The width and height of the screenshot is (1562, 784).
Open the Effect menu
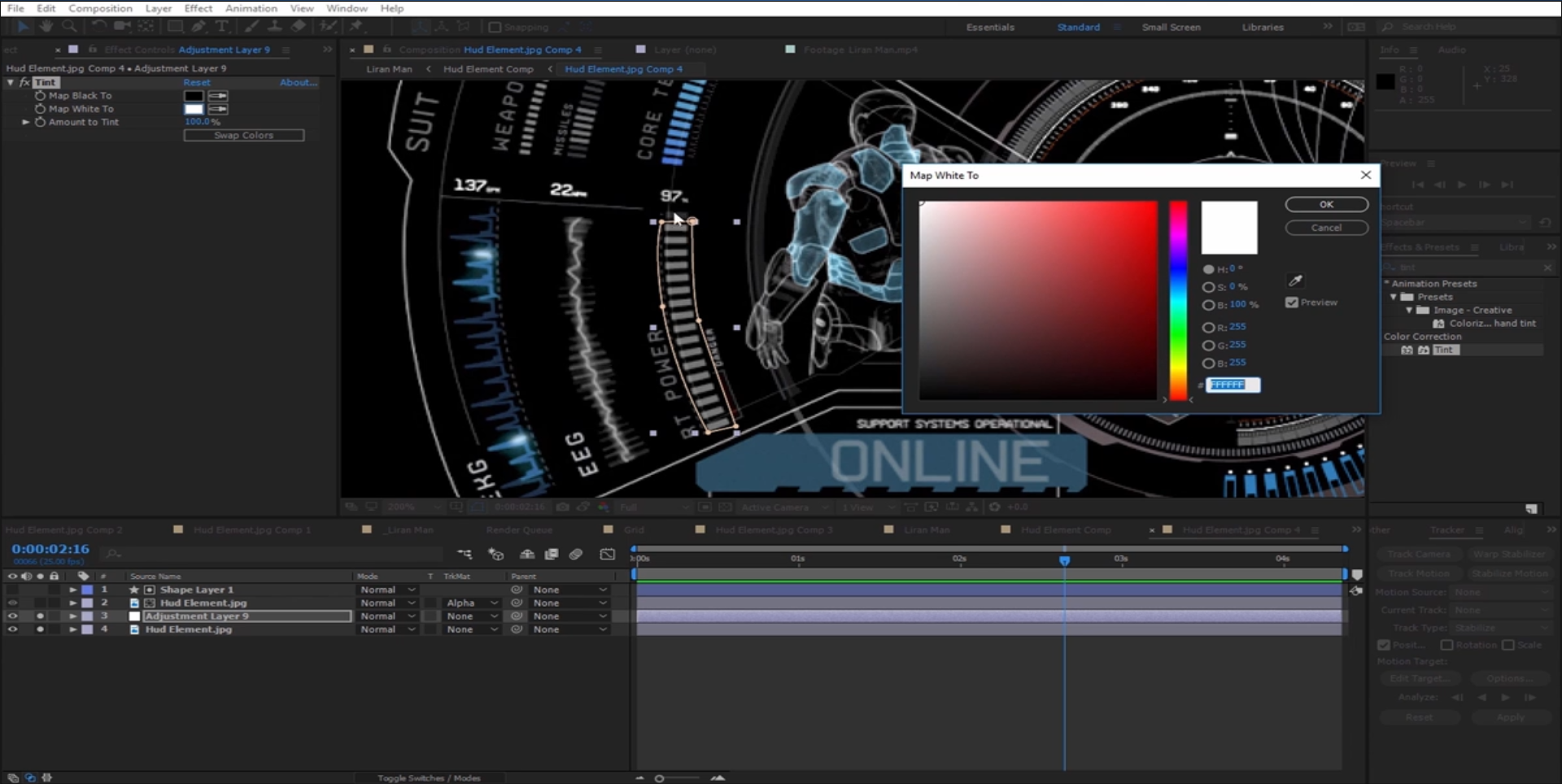198,8
